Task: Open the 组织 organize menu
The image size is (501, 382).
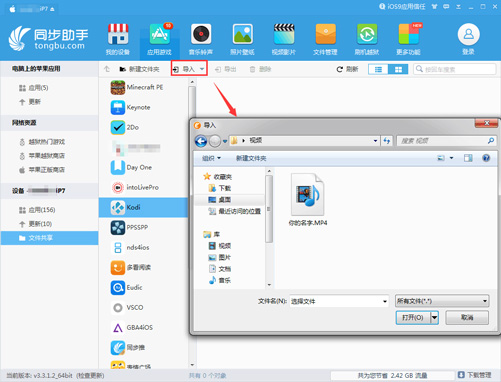Action: 211,158
